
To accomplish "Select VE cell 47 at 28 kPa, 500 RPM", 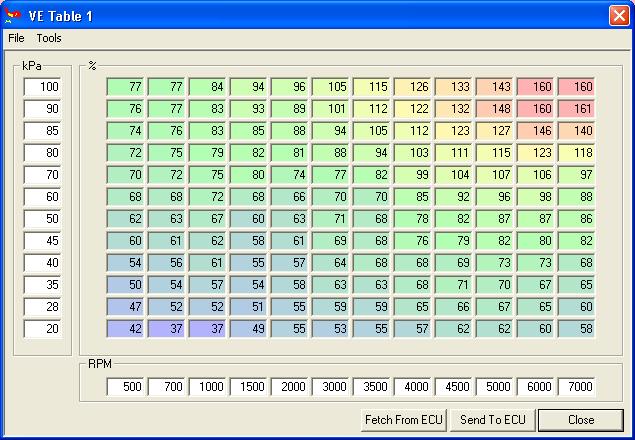I will (125, 307).
